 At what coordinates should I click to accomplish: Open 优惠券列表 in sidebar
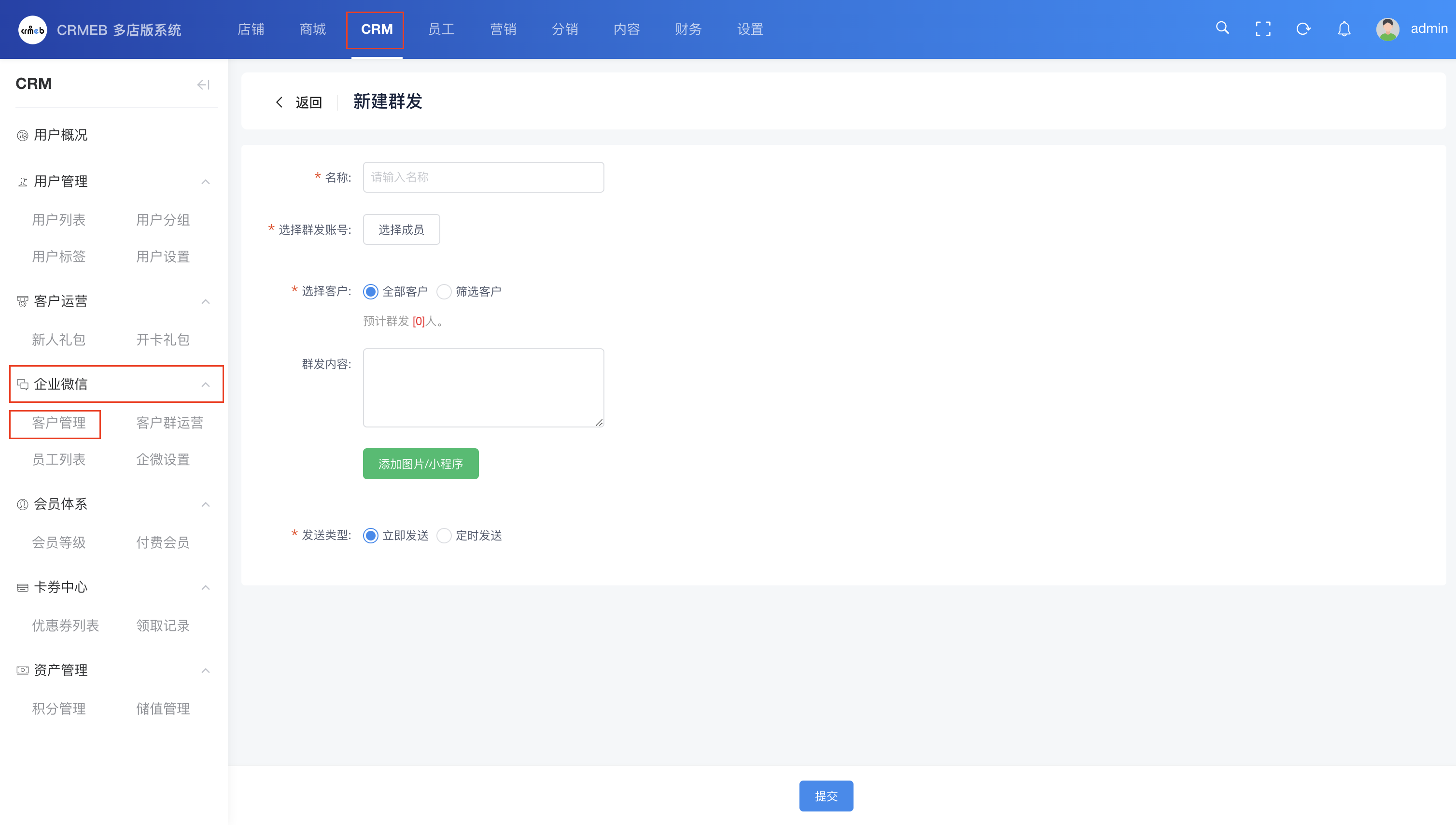coord(65,626)
